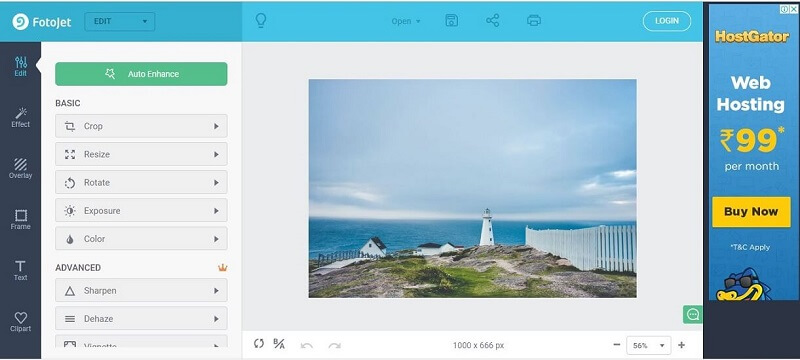Click the Rotate circular arrow icon
800x360 pixels.
[x=70, y=183]
